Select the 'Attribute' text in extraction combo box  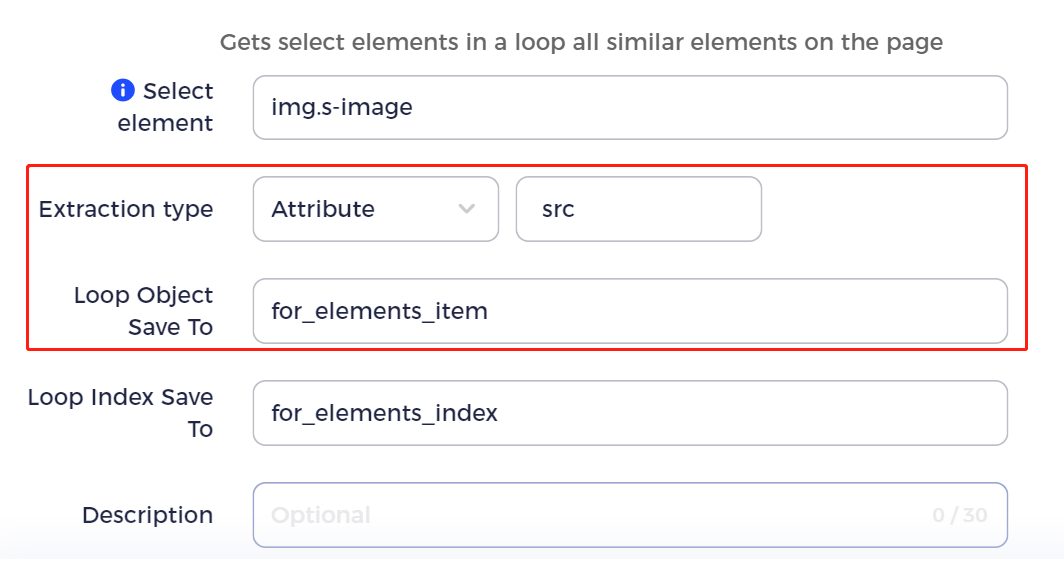[323, 209]
